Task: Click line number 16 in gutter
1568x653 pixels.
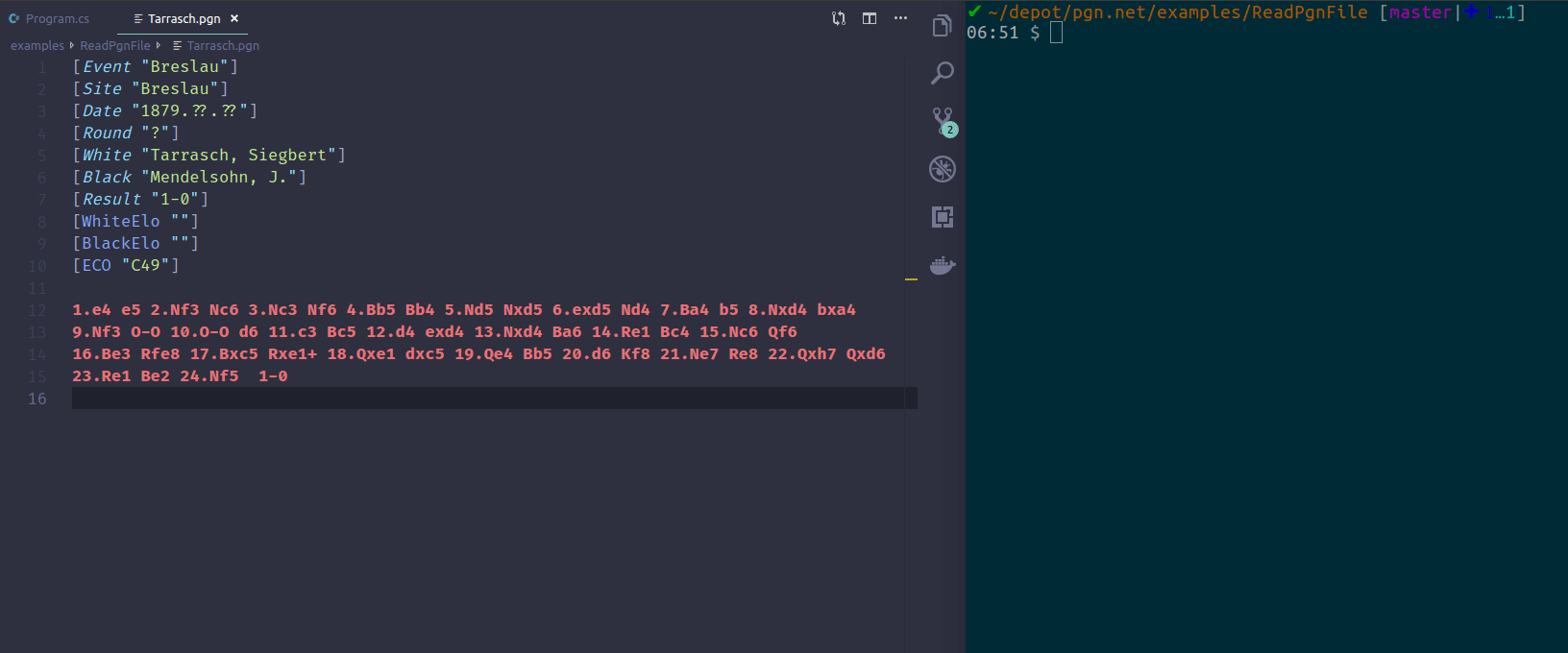Action: [x=37, y=399]
